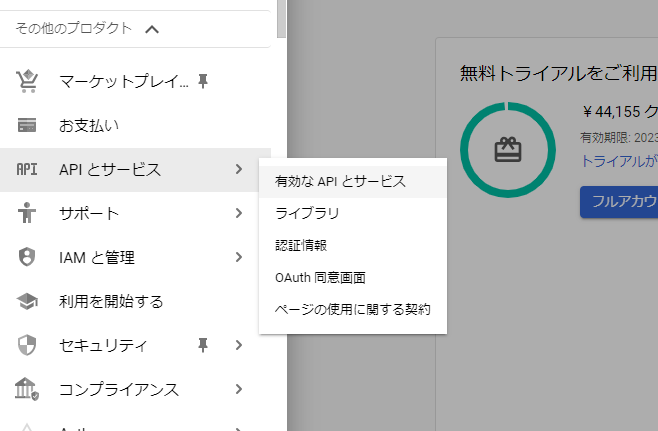The width and height of the screenshot is (658, 431).
Task: Open ライブラリ in the API submenu
Action: click(x=353, y=214)
